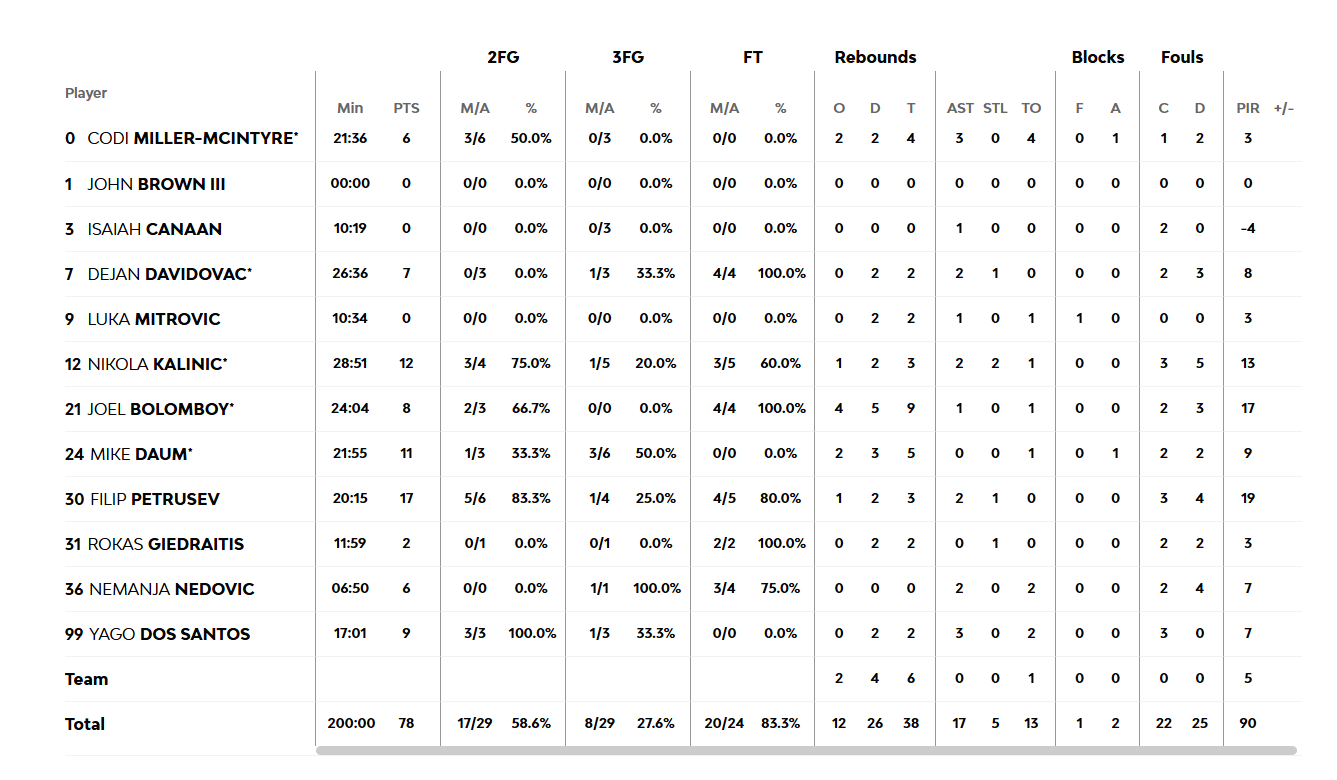Image resolution: width=1337 pixels, height=780 pixels.
Task: Open Filip Petrusev player link
Action: [155, 499]
